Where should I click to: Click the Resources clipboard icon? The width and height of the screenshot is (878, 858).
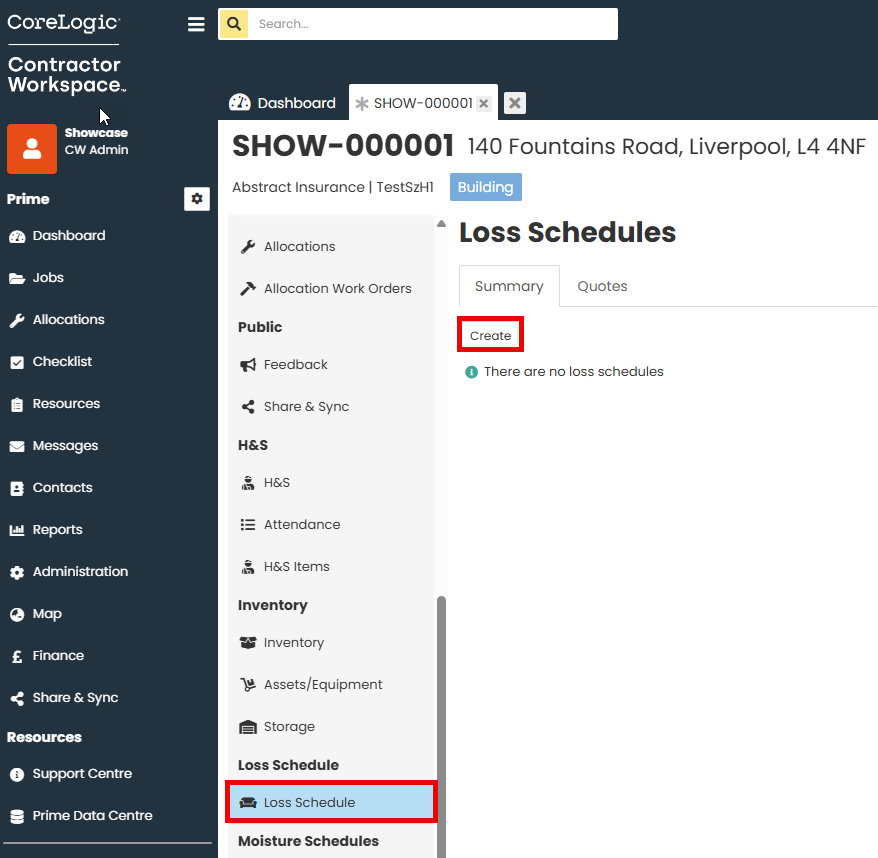[17, 404]
